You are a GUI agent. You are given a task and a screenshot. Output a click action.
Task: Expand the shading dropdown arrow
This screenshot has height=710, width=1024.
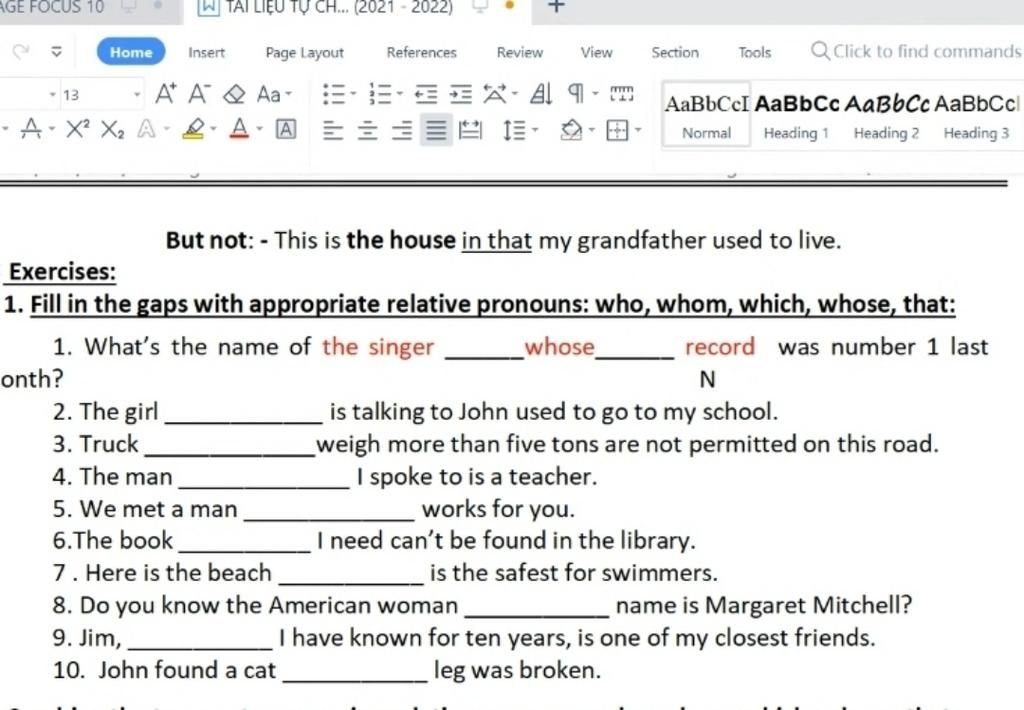pyautogui.click(x=591, y=130)
